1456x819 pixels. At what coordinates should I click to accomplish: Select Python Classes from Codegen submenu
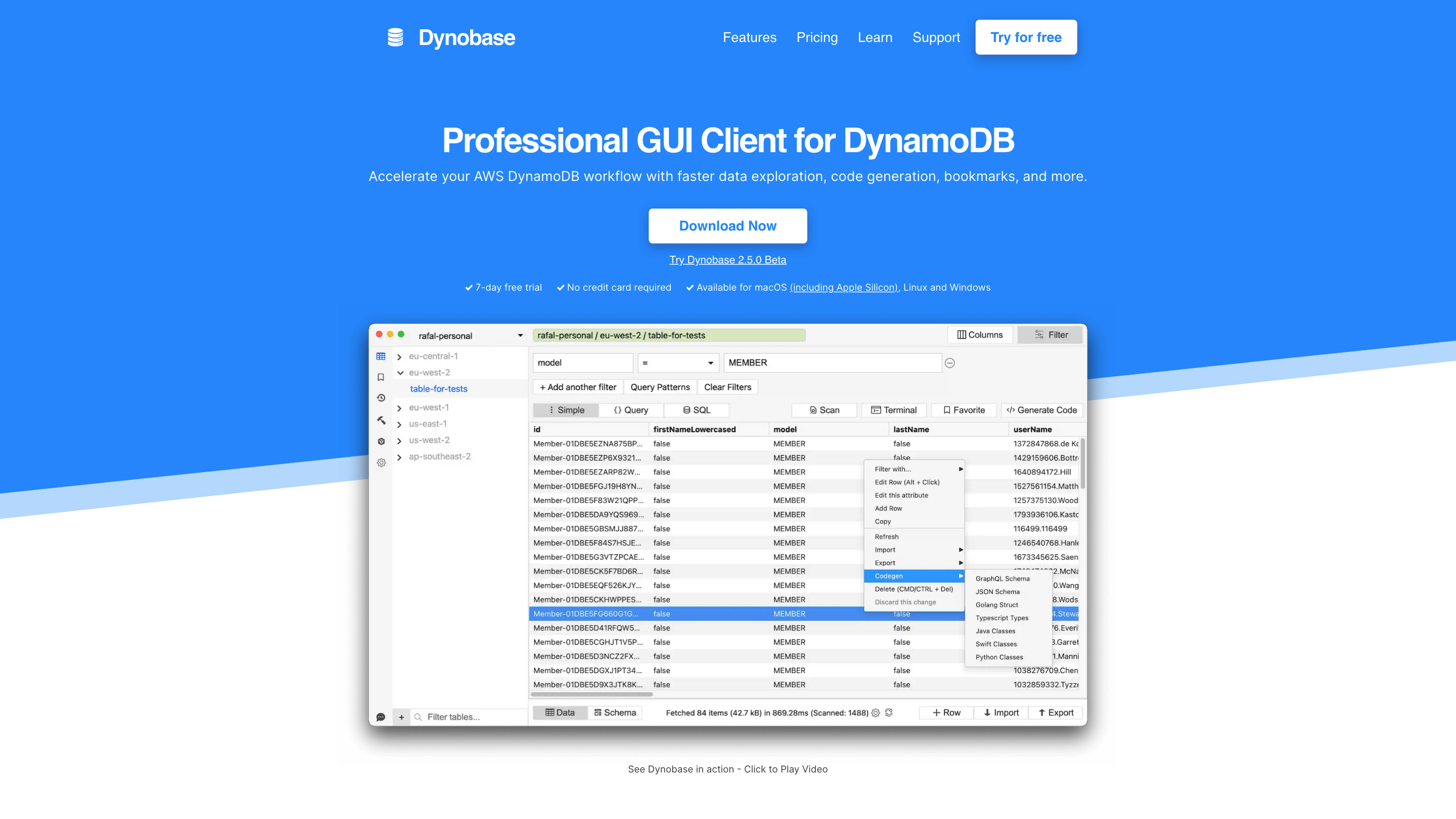(999, 657)
